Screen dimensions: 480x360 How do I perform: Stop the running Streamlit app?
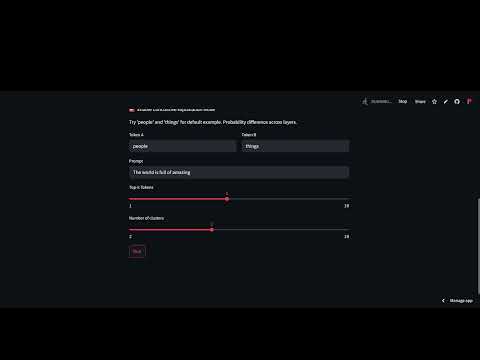tap(403, 101)
